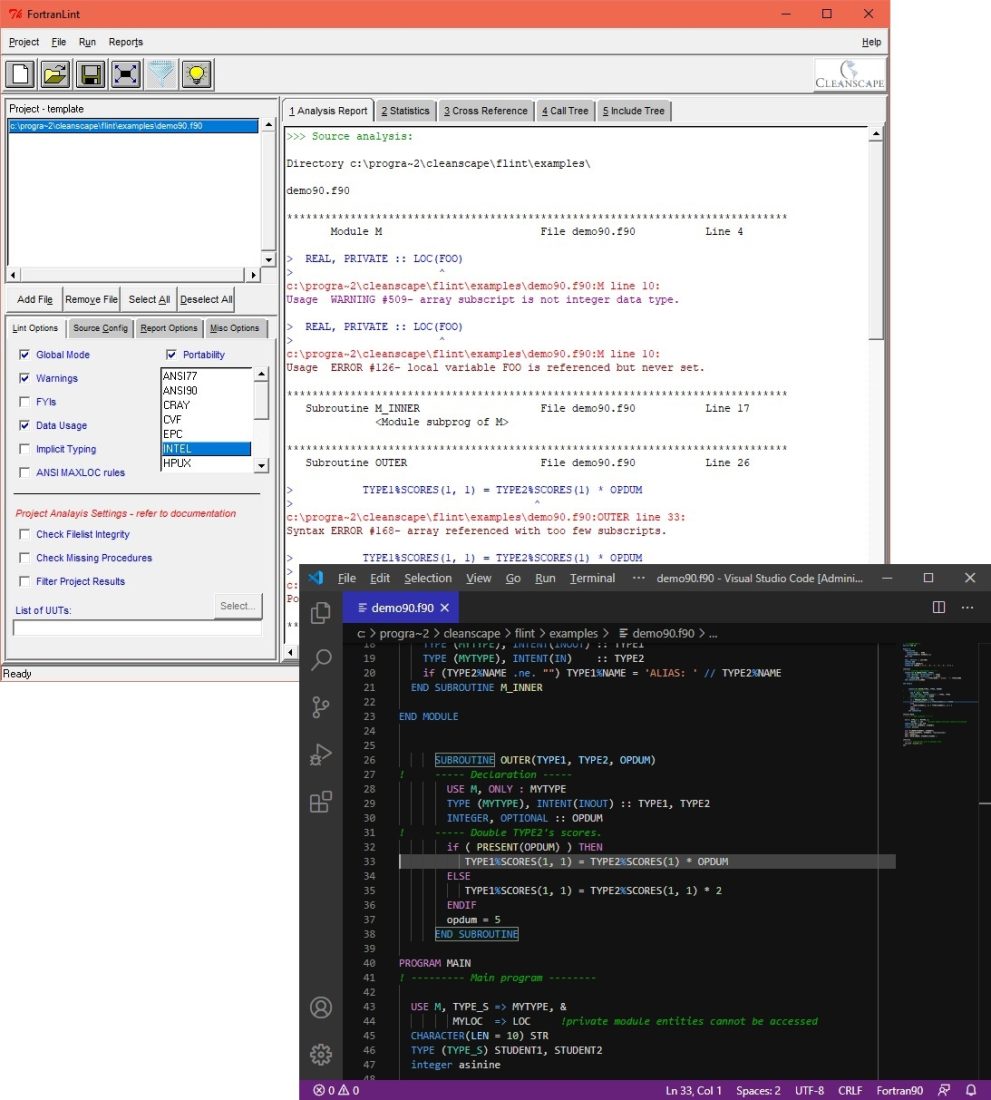Switch to the Call Tree tab
The image size is (991, 1100).
pyautogui.click(x=565, y=111)
